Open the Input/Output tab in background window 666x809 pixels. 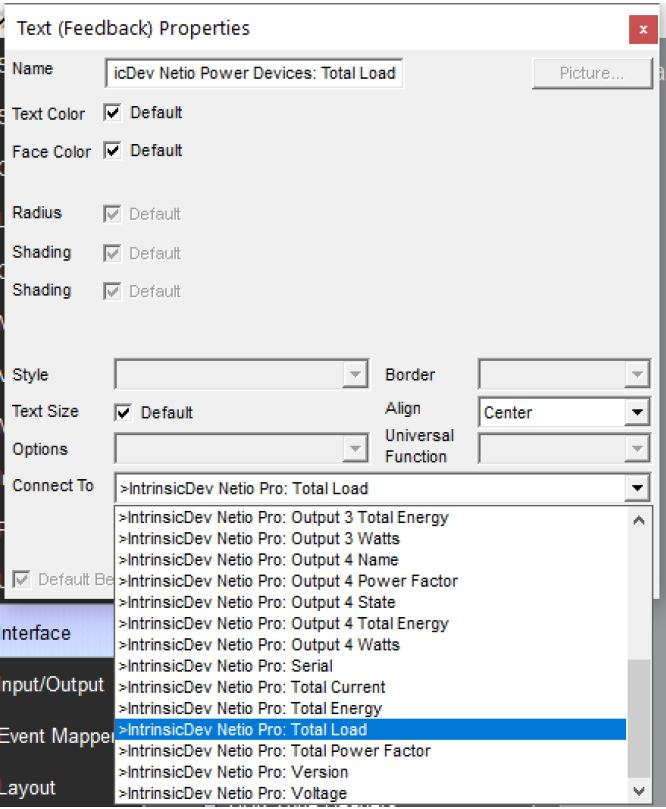[57, 684]
